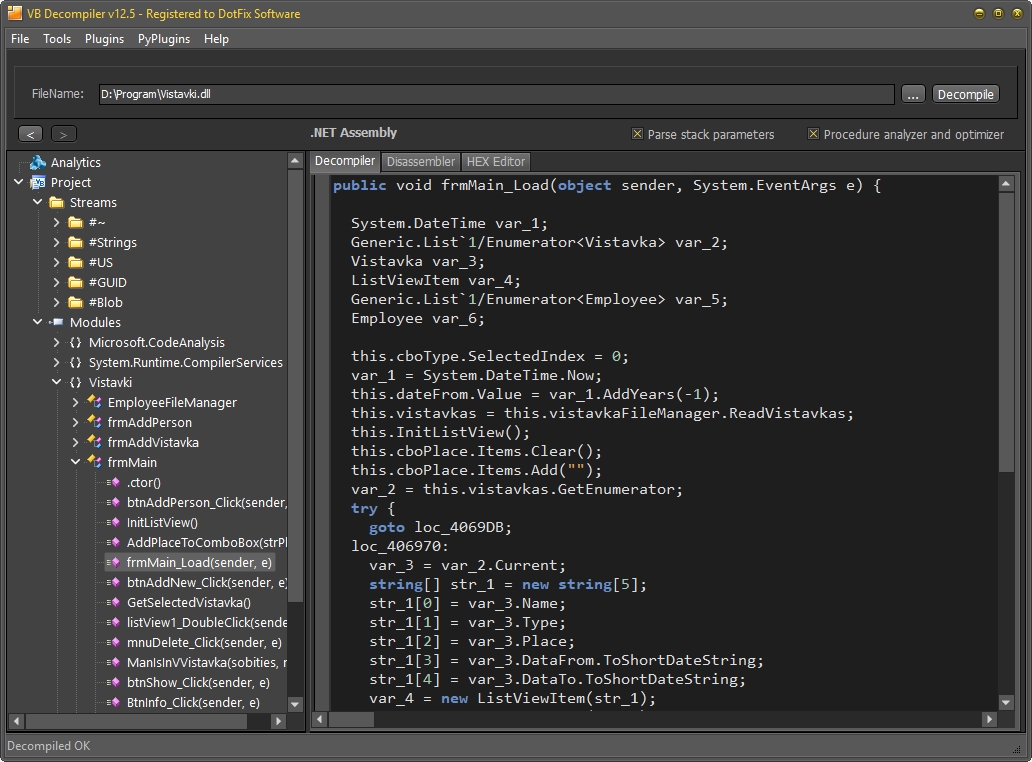
Task: Collapse the Streams folder
Action: click(x=38, y=201)
